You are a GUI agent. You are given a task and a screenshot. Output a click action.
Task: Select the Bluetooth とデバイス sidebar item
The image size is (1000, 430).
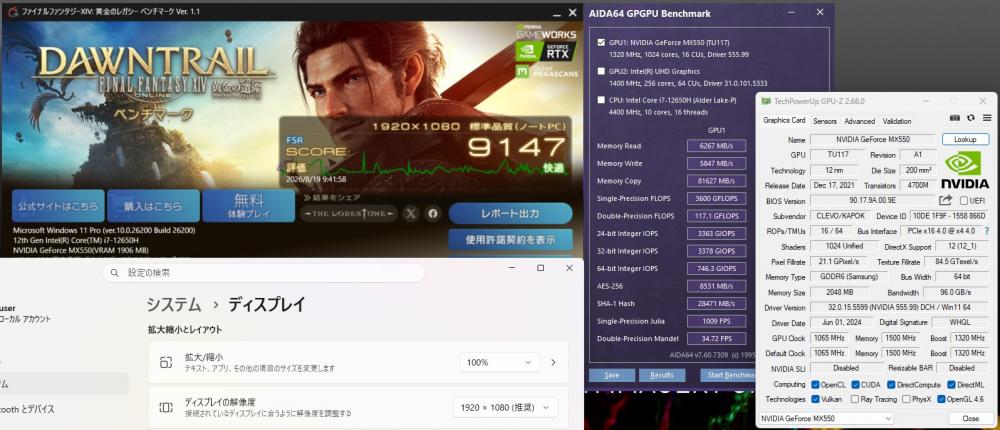click(27, 409)
